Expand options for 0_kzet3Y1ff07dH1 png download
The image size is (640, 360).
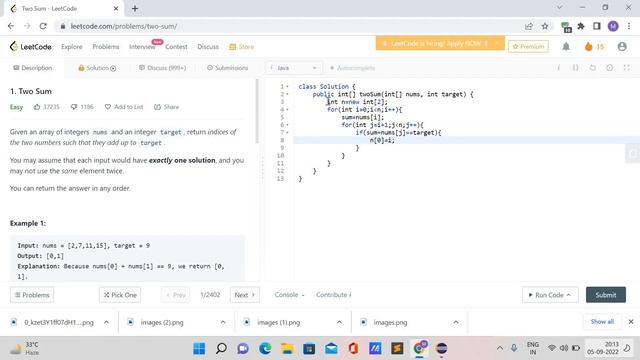pyautogui.click(x=106, y=322)
